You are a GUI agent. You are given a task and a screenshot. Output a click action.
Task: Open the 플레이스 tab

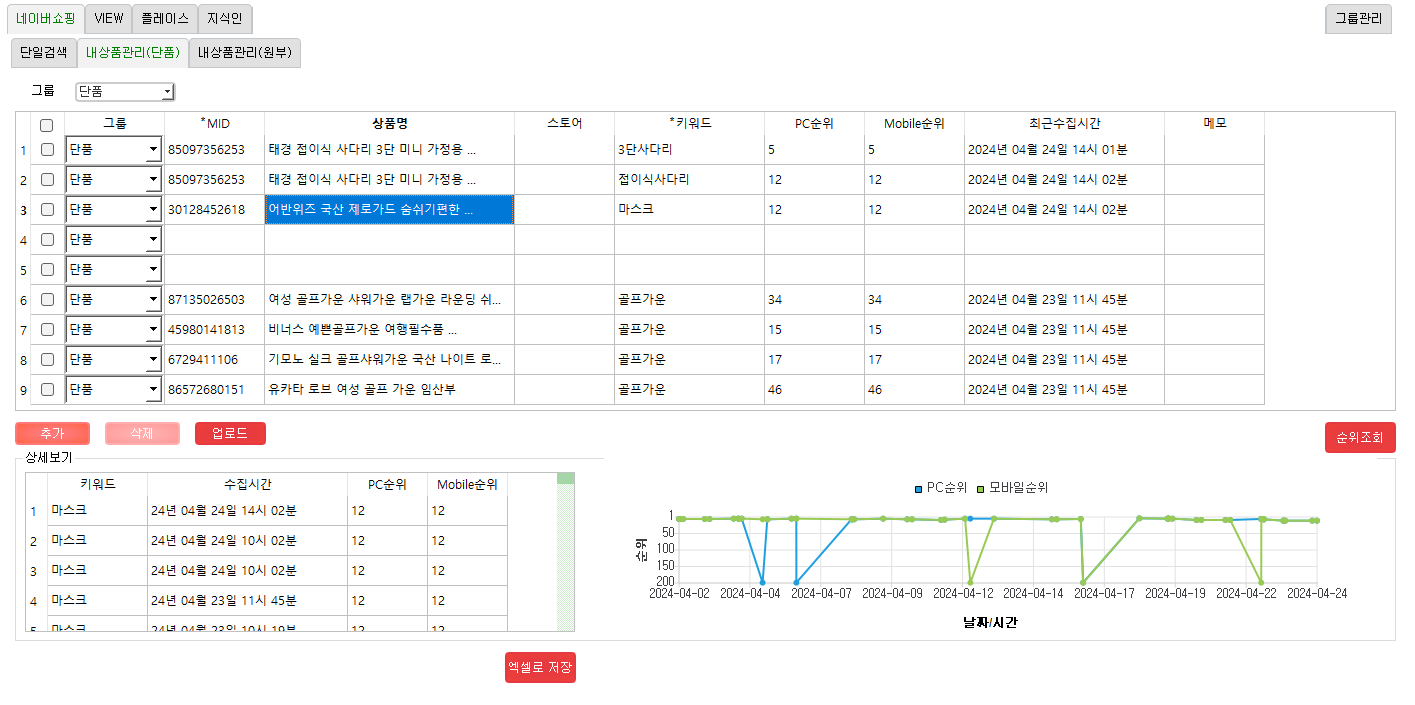click(164, 18)
